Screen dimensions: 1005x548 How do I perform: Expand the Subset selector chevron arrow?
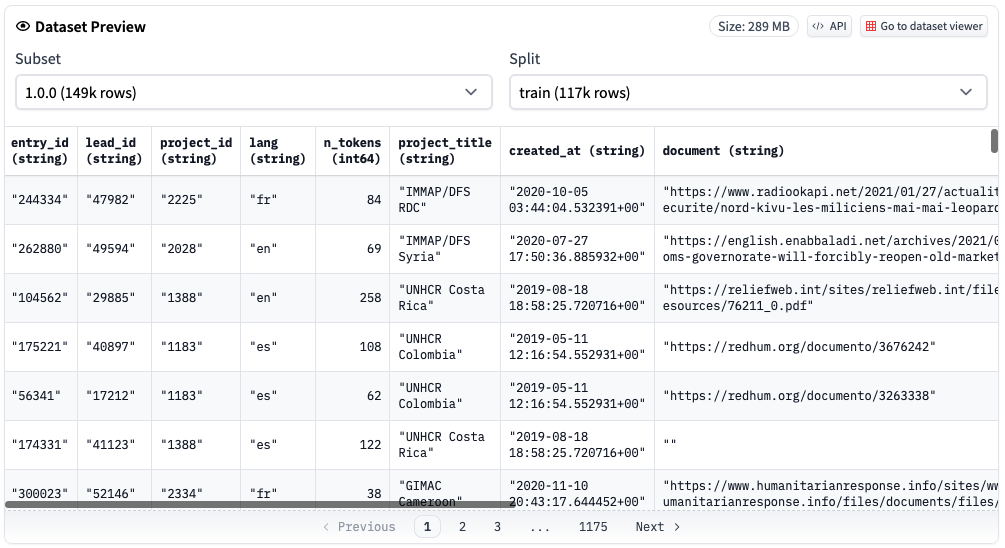pyautogui.click(x=471, y=92)
